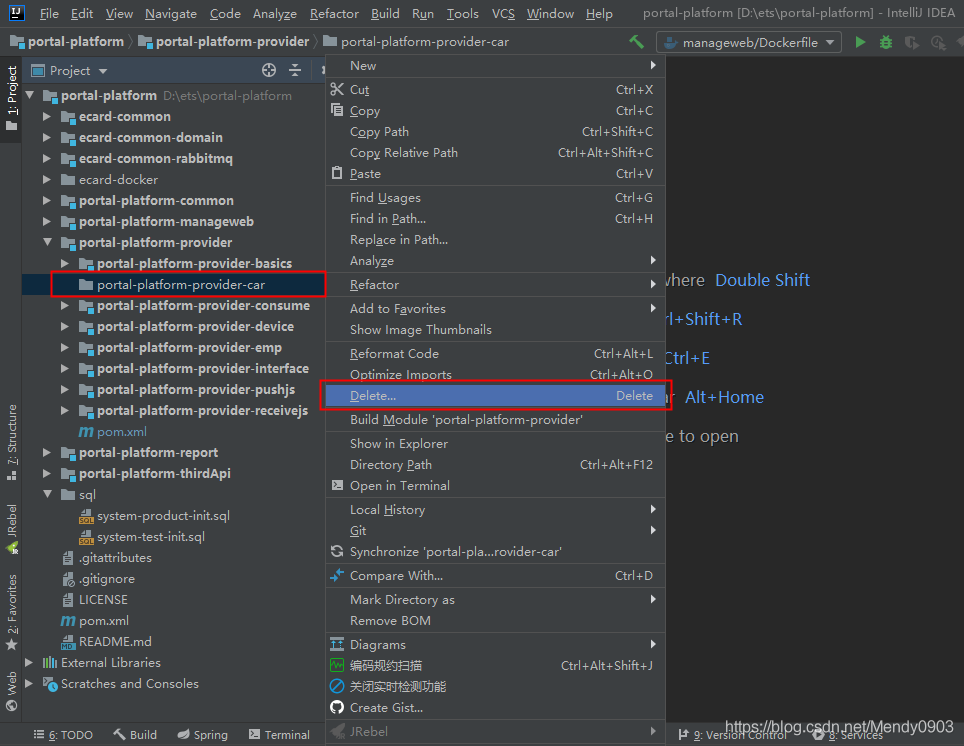Open the Refactor submenu in context menu
This screenshot has height=746, width=964.
pos(495,285)
